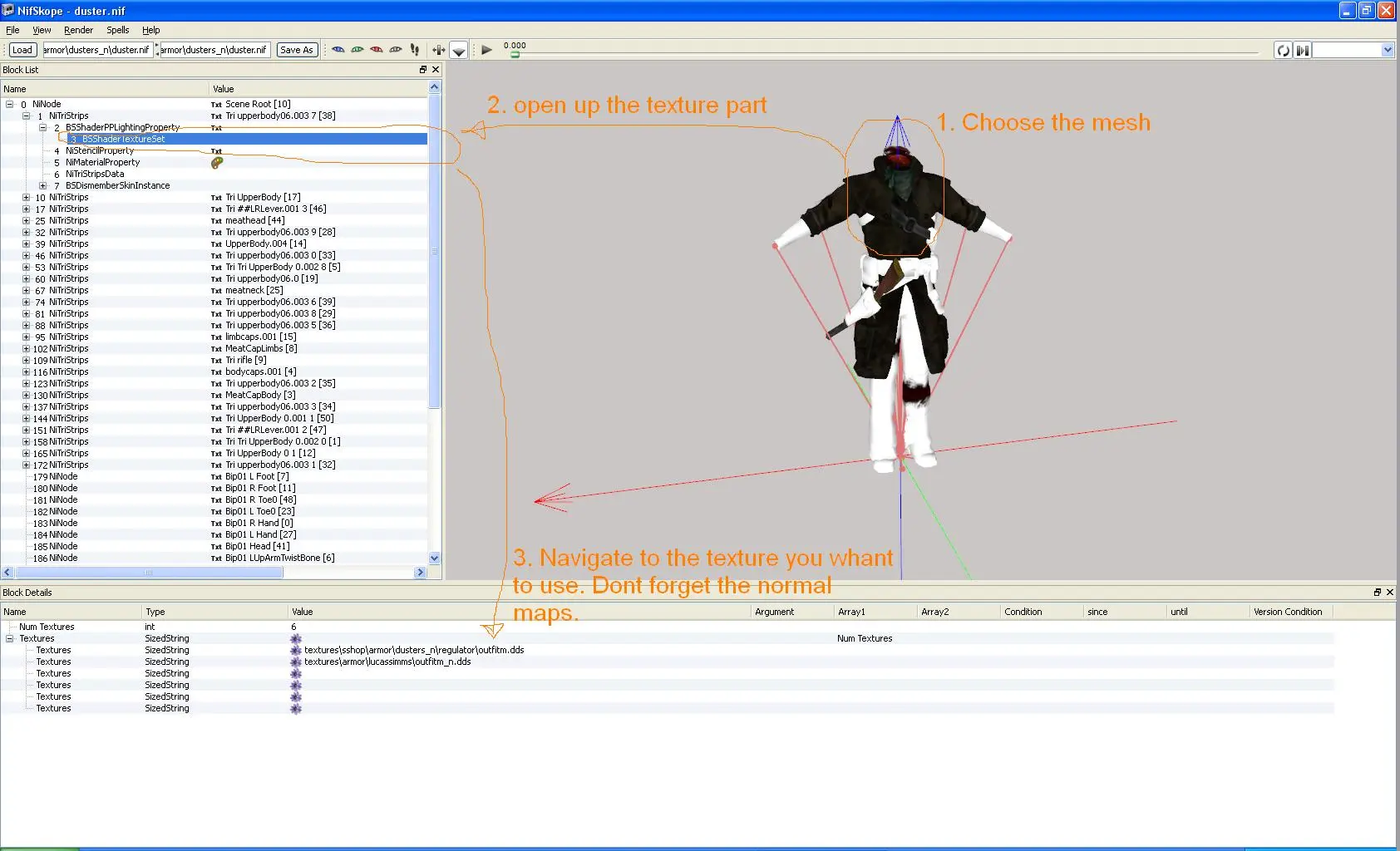Click the Txt icon beside Scene Root [10]

(x=216, y=105)
